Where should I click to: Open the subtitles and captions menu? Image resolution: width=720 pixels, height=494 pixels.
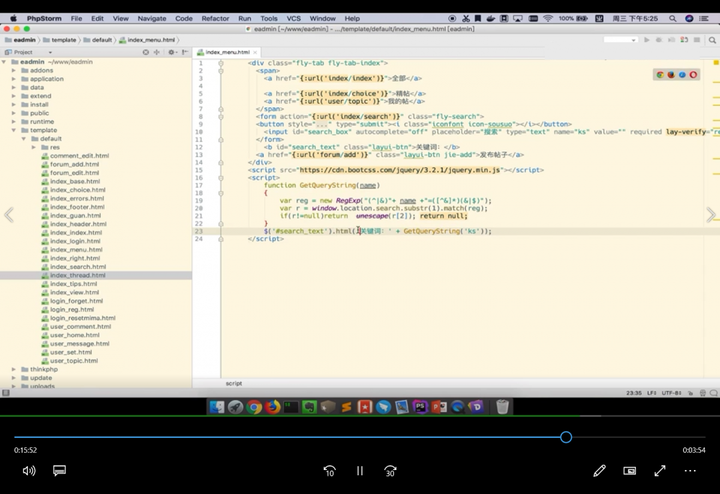click(x=59, y=470)
